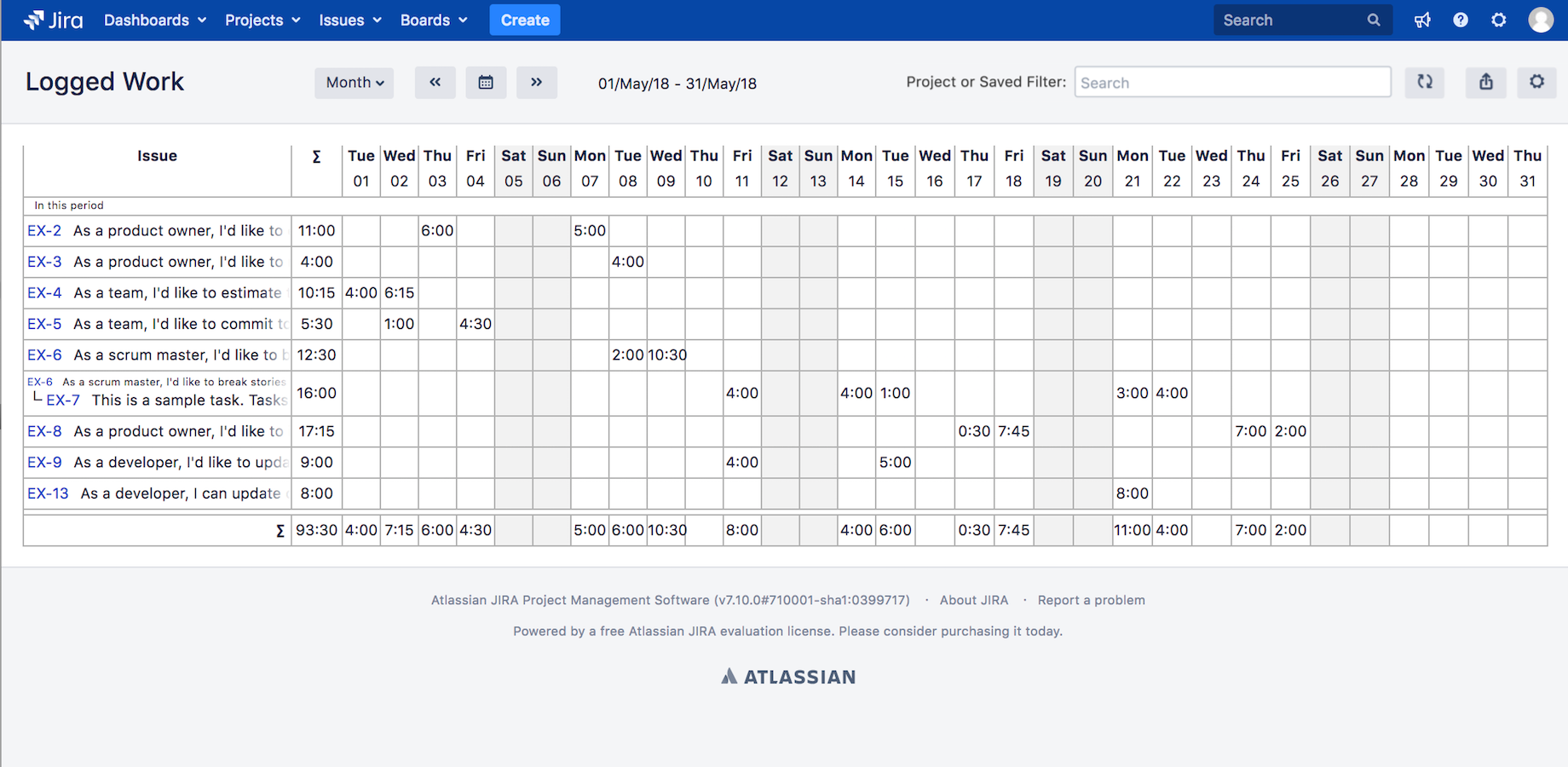The image size is (1568, 767).
Task: Click the 6:00 entry for EX-2
Action: (x=437, y=230)
